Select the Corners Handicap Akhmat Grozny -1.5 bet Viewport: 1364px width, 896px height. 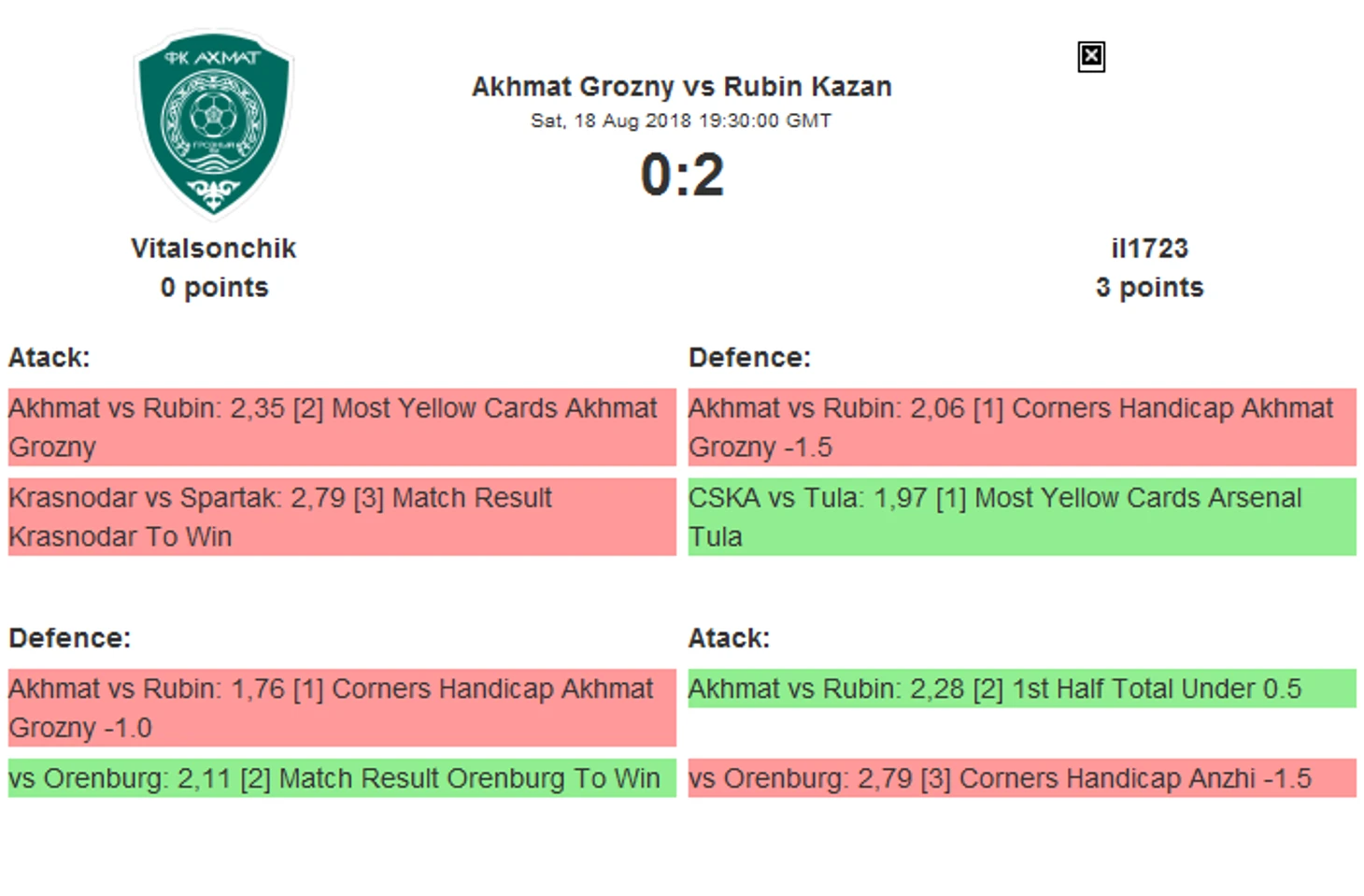click(1022, 427)
